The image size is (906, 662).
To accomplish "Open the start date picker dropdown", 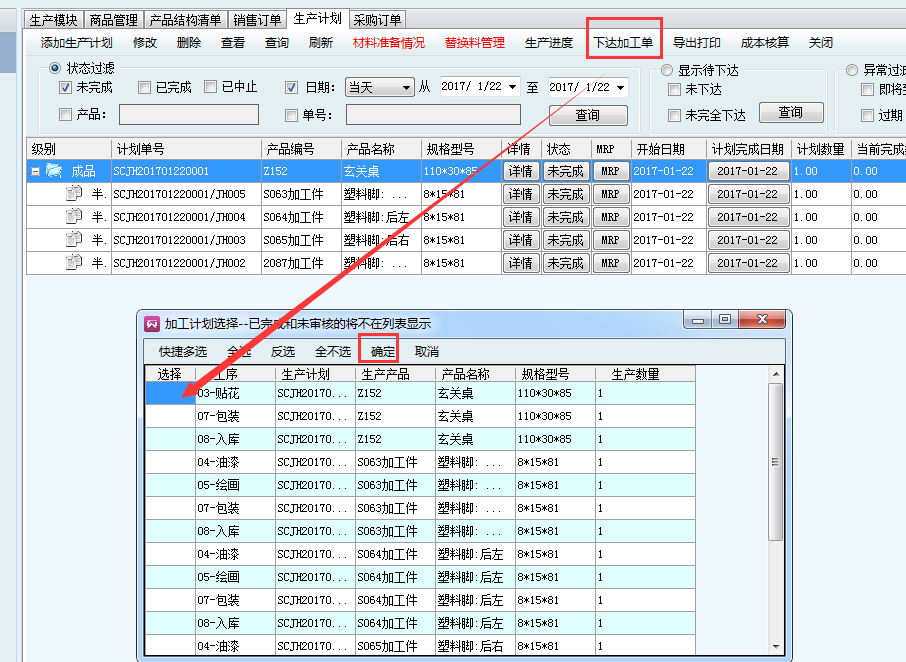I will [x=513, y=88].
